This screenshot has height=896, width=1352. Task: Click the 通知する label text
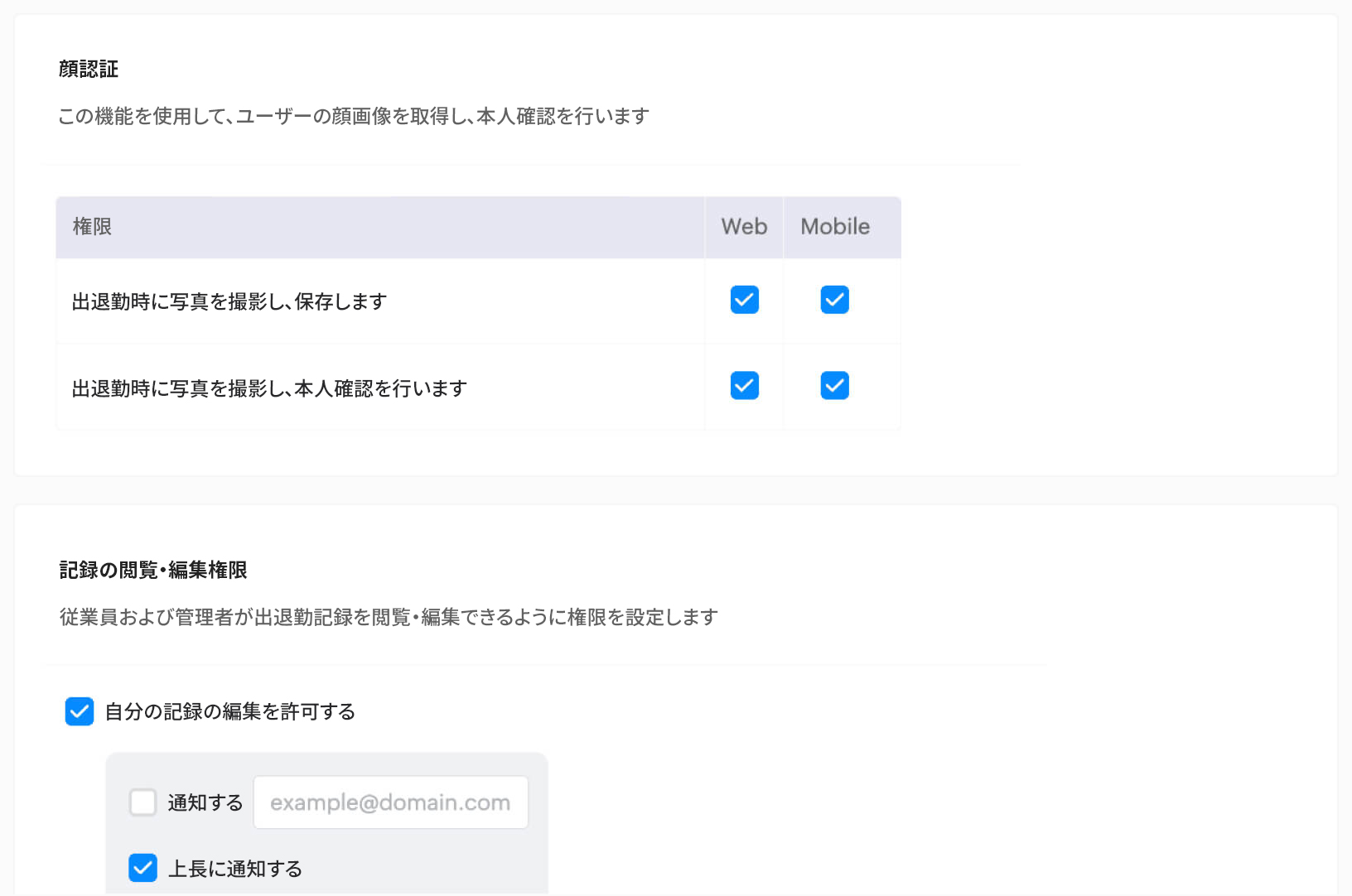coord(205,802)
